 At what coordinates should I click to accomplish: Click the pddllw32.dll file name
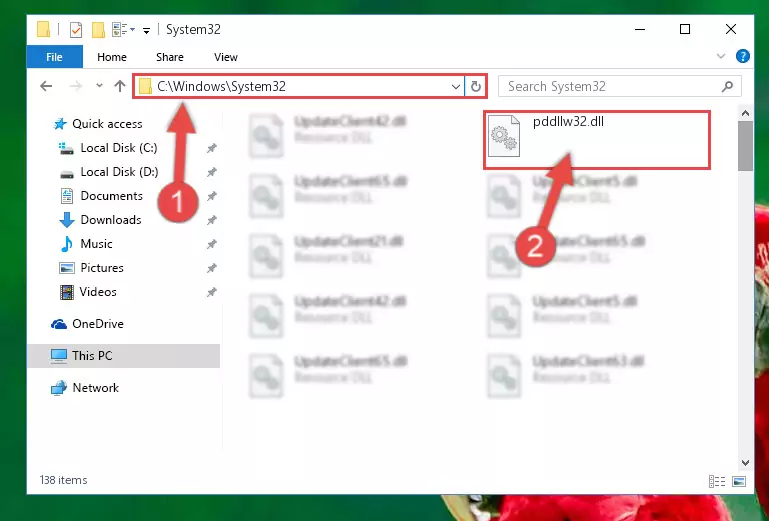pos(568,122)
